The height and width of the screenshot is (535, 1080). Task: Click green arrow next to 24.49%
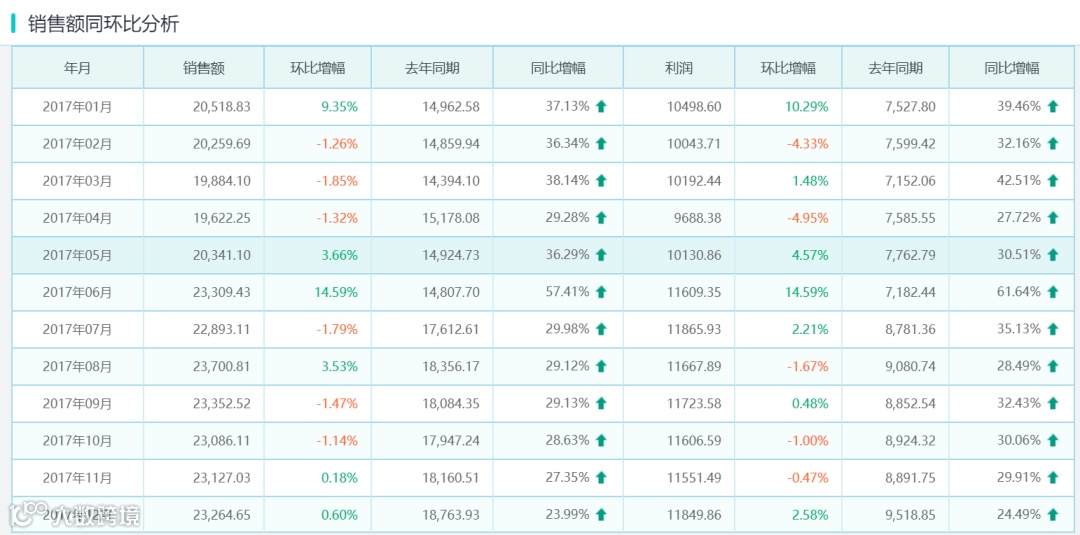[1052, 515]
